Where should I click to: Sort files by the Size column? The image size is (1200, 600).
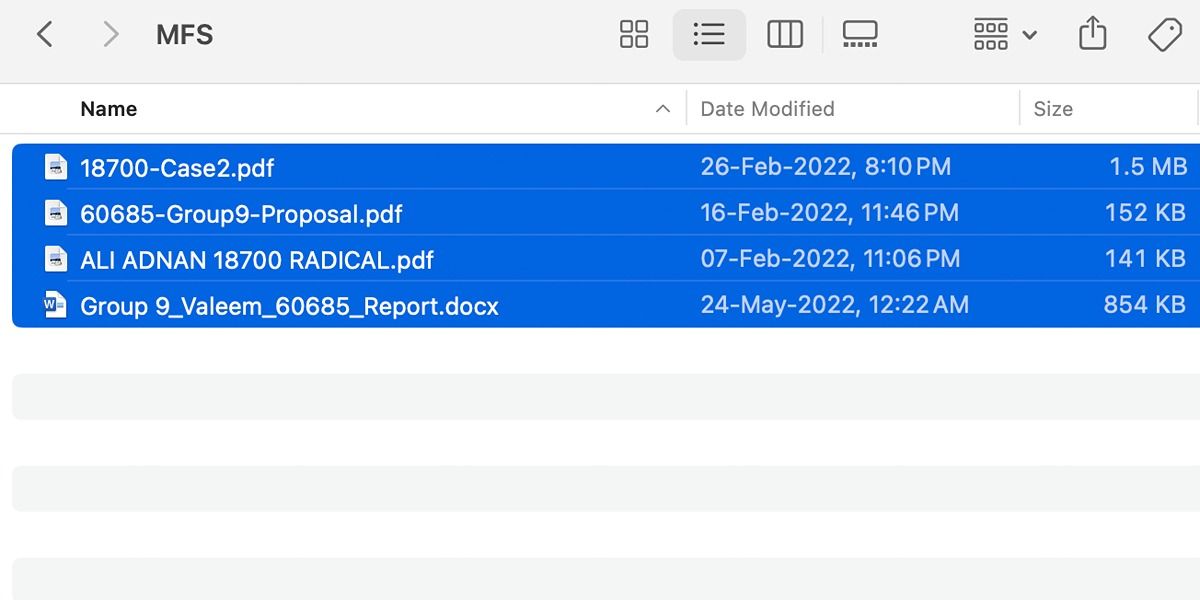1054,108
